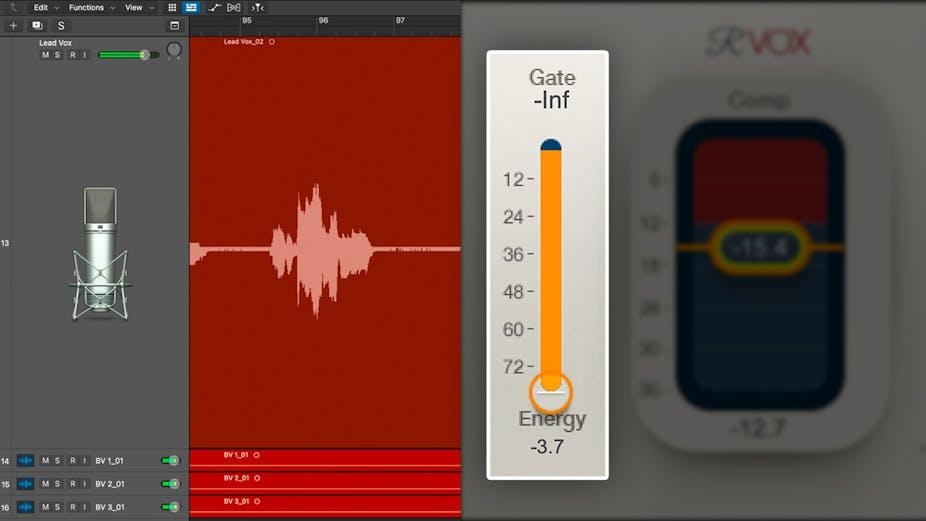This screenshot has height=521, width=926.
Task: Click the Duplicate Track icon
Action: coord(37,25)
